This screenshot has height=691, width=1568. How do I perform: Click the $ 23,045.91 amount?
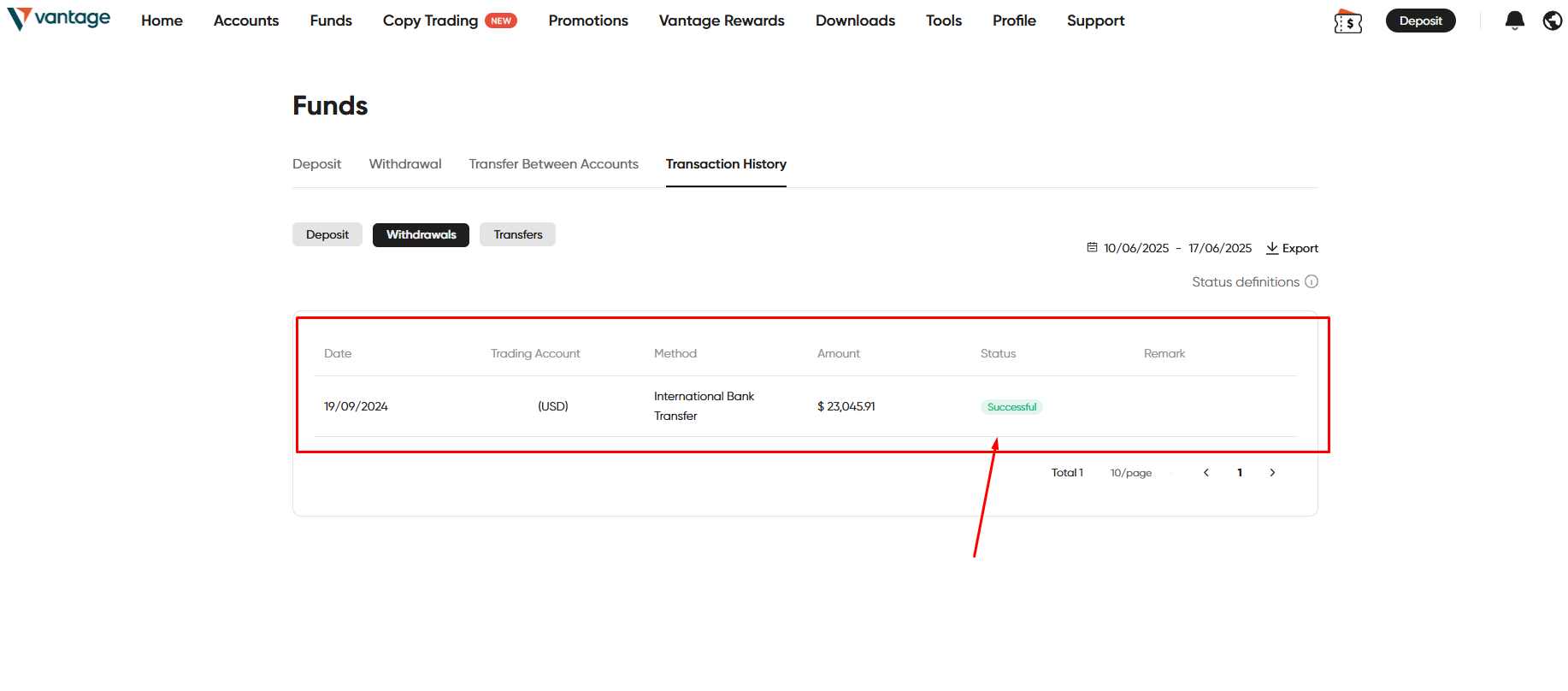pyautogui.click(x=846, y=406)
